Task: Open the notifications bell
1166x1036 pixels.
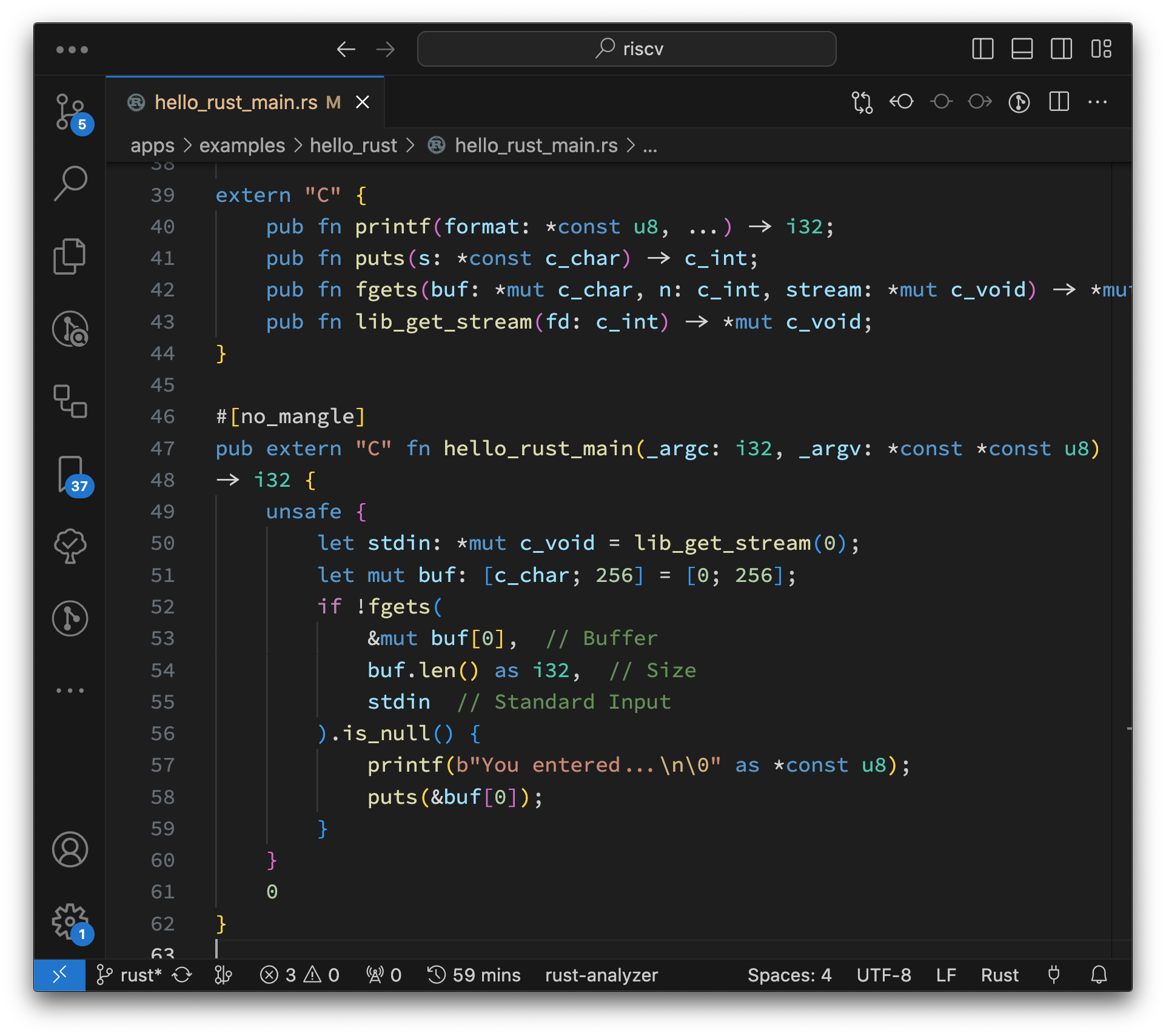Action: click(x=1099, y=975)
